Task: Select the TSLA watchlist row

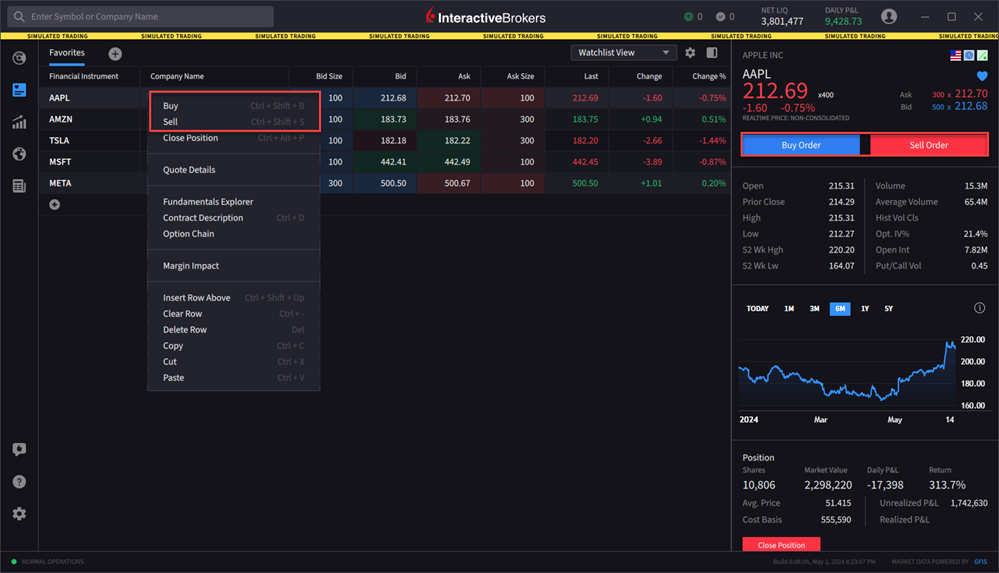Action: [x=385, y=140]
